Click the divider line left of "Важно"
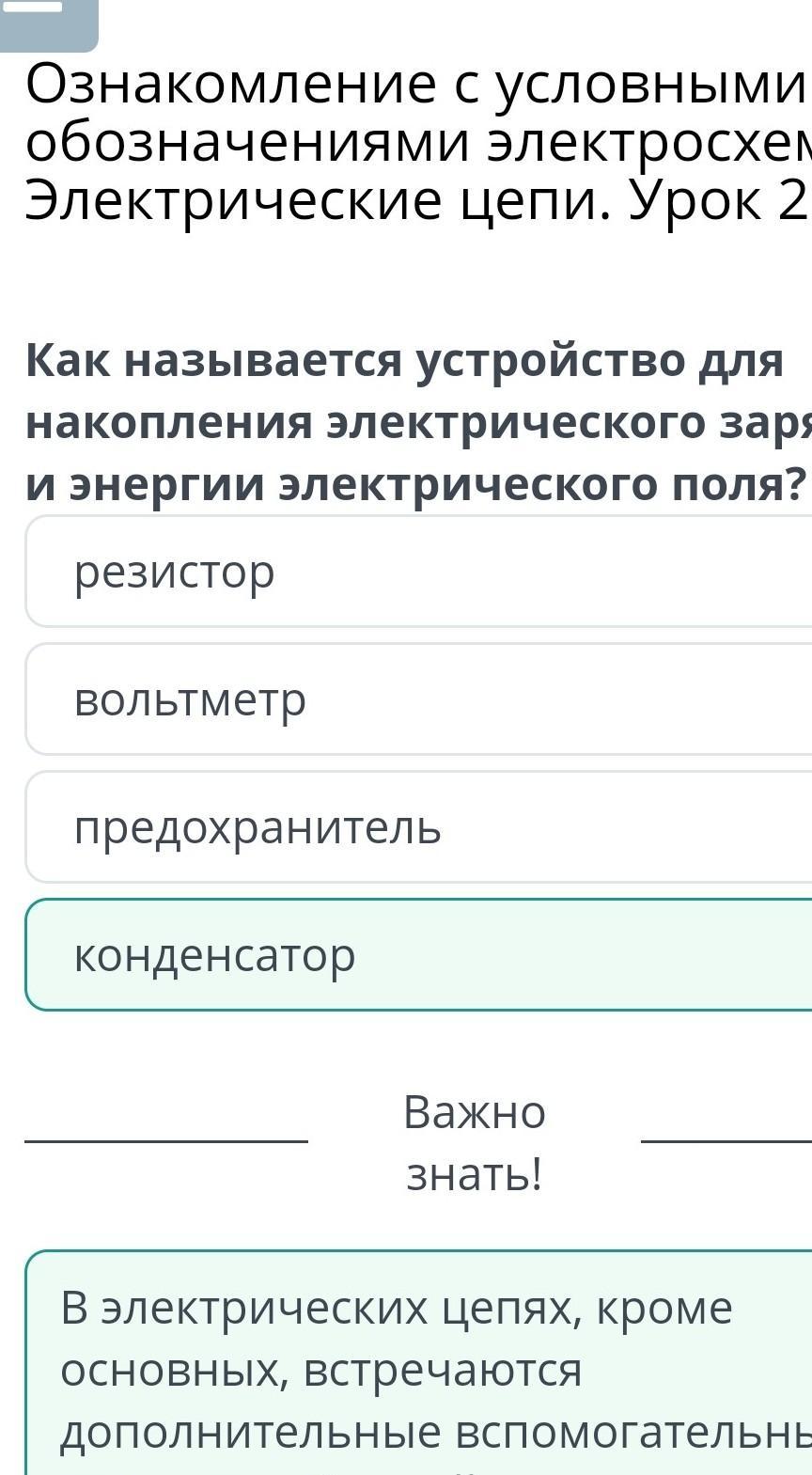This screenshot has width=812, height=1475. point(166,1141)
